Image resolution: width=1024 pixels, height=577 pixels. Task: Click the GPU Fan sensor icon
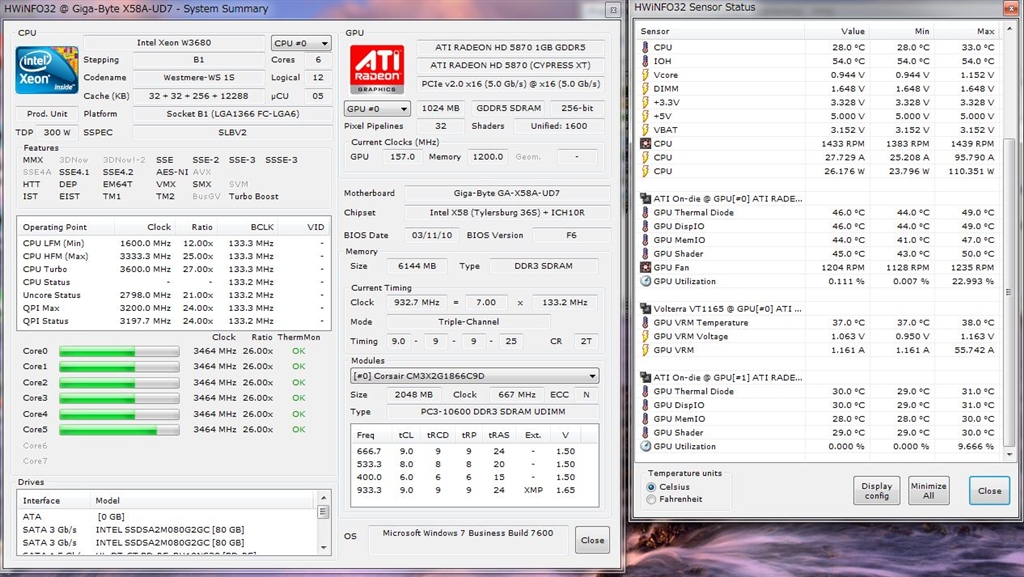(x=645, y=268)
